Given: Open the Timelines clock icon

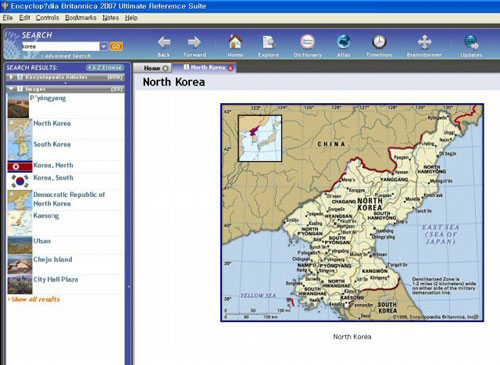Looking at the screenshot, I should coord(379,42).
